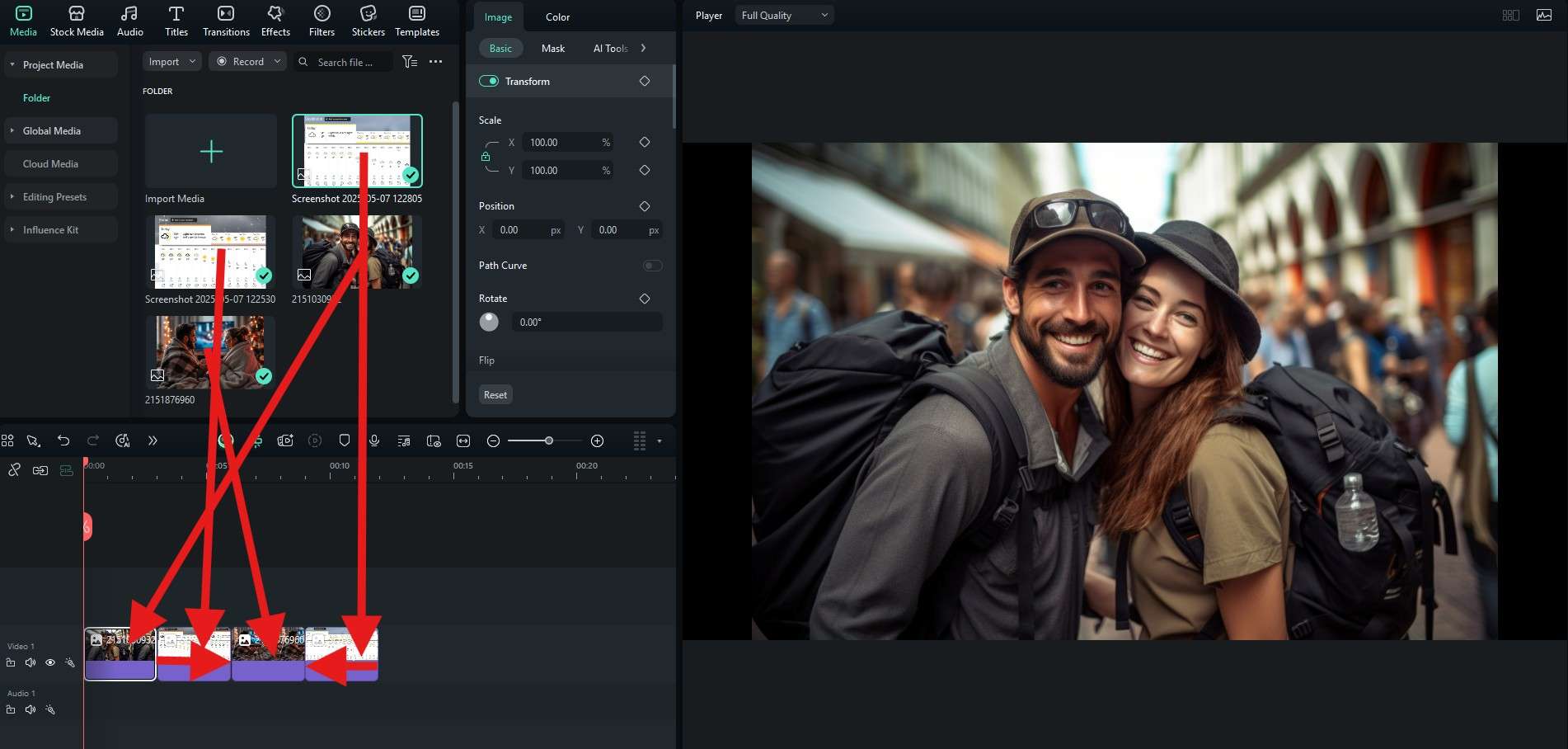Image resolution: width=1568 pixels, height=749 pixels.
Task: Select the Screenshot 122805 media thumbnail
Action: (357, 151)
